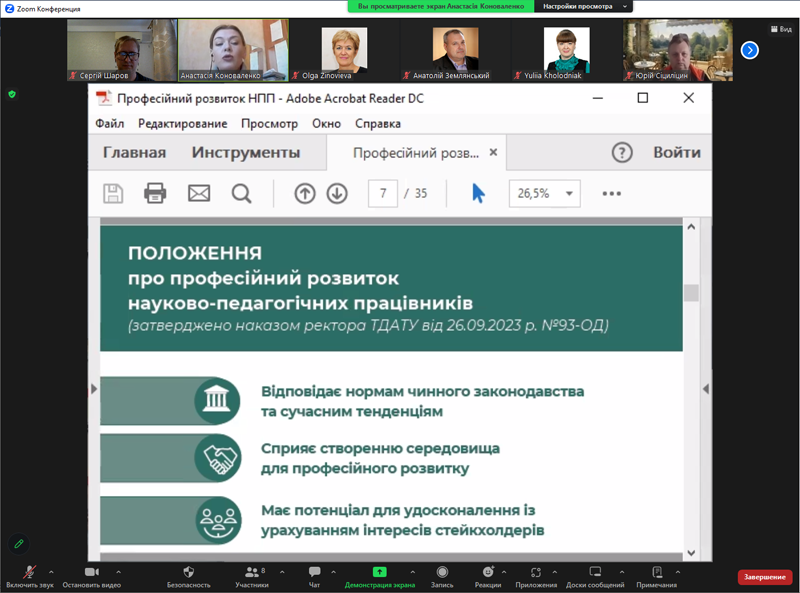The image size is (800, 593).
Task: Open the Zoom Chat panel
Action: coord(314,577)
